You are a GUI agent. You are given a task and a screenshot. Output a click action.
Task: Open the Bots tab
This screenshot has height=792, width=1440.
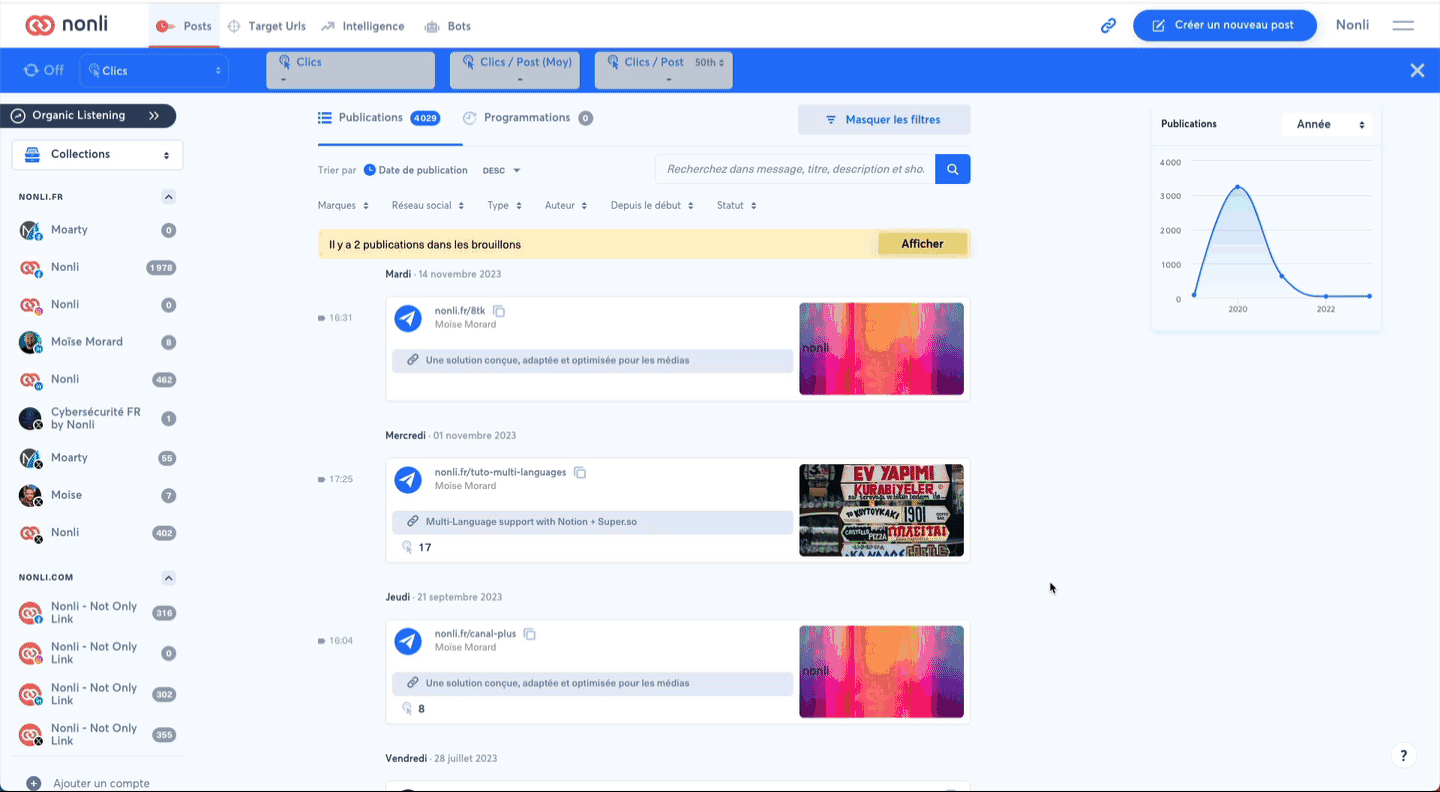click(x=447, y=26)
